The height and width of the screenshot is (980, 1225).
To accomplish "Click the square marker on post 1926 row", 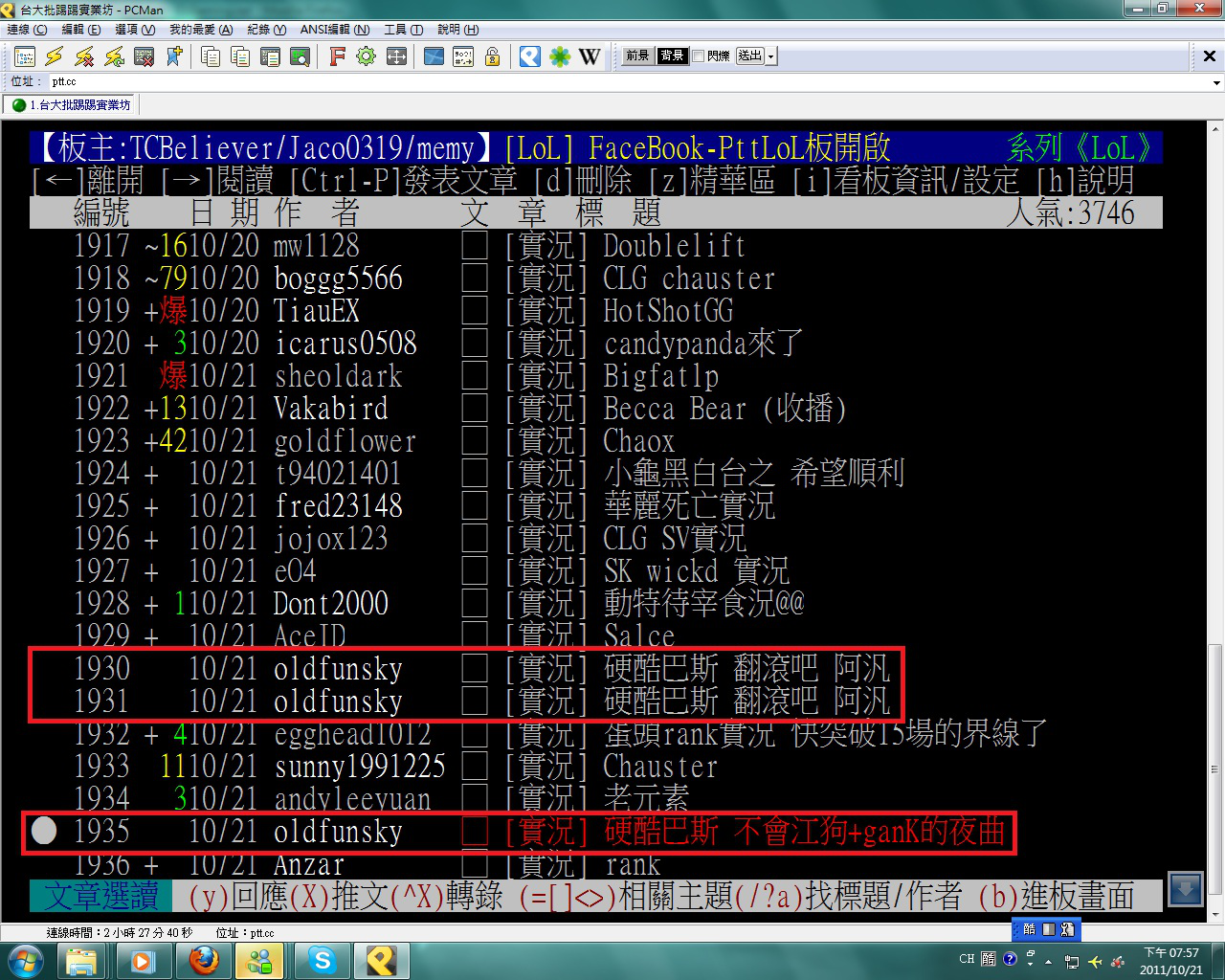I will 475,539.
